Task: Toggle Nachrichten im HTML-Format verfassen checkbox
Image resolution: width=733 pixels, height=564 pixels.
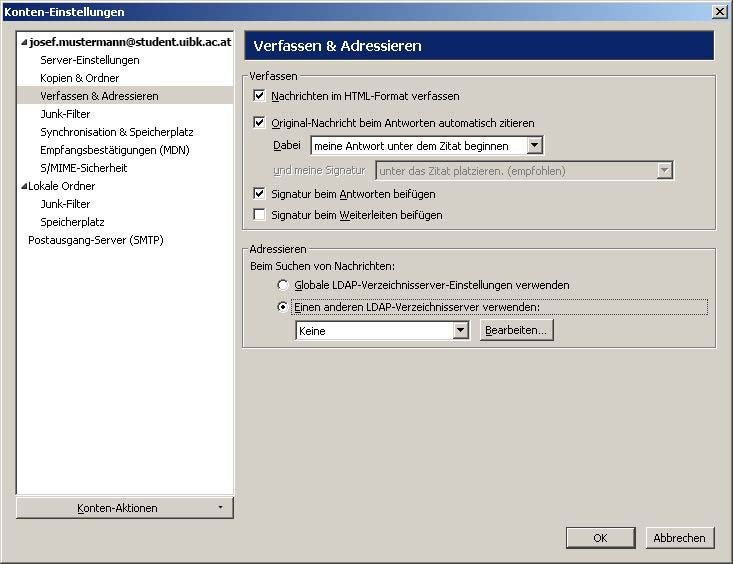Action: pos(260,96)
